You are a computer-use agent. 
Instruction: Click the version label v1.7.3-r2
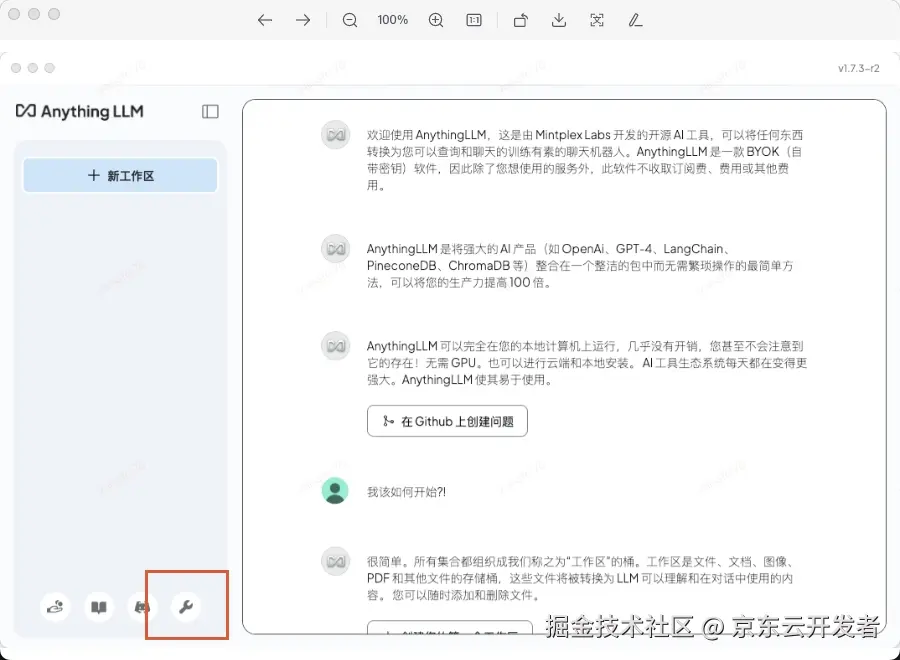[x=858, y=68]
